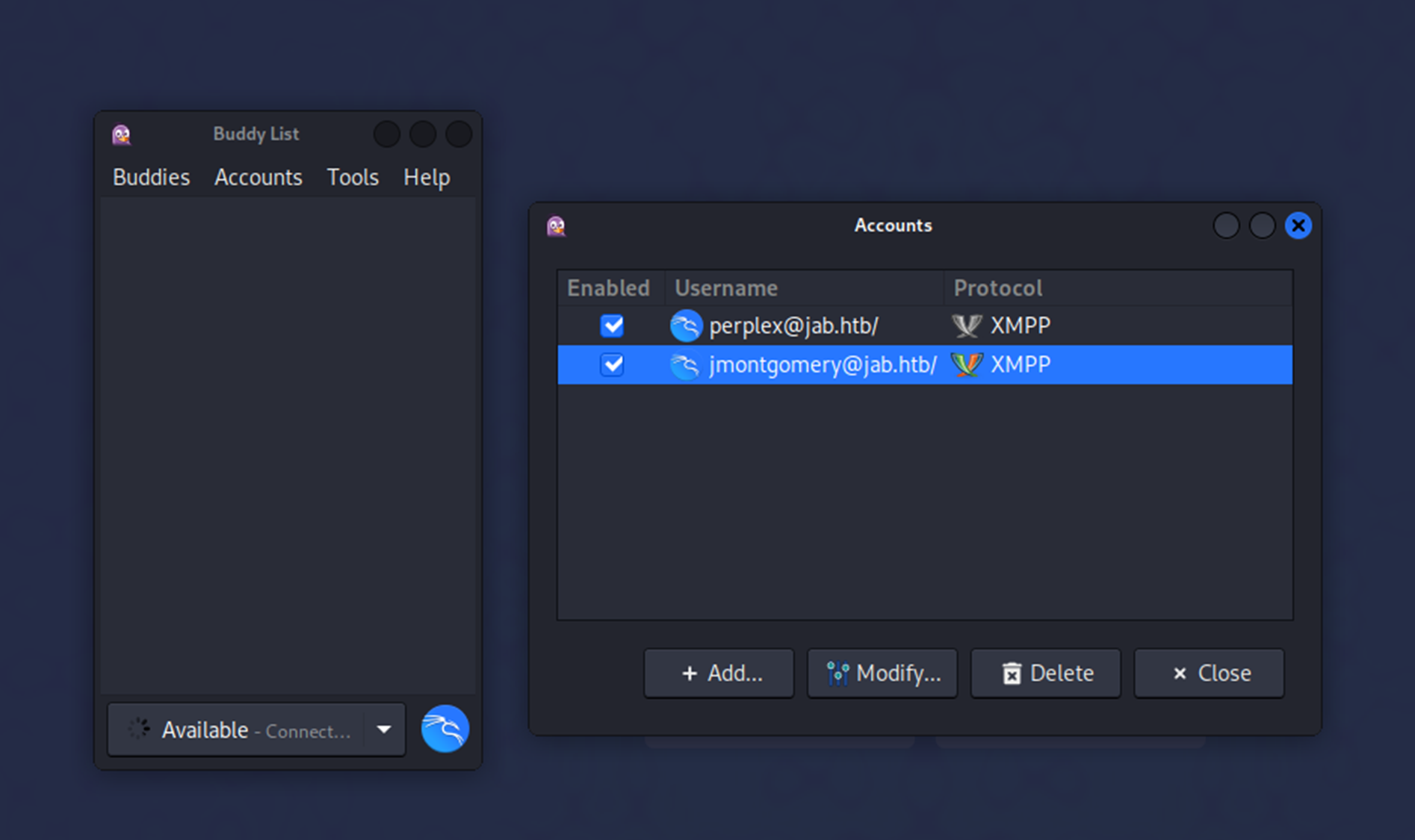Select the jmontgomery@jab.htb/ username

click(x=823, y=364)
